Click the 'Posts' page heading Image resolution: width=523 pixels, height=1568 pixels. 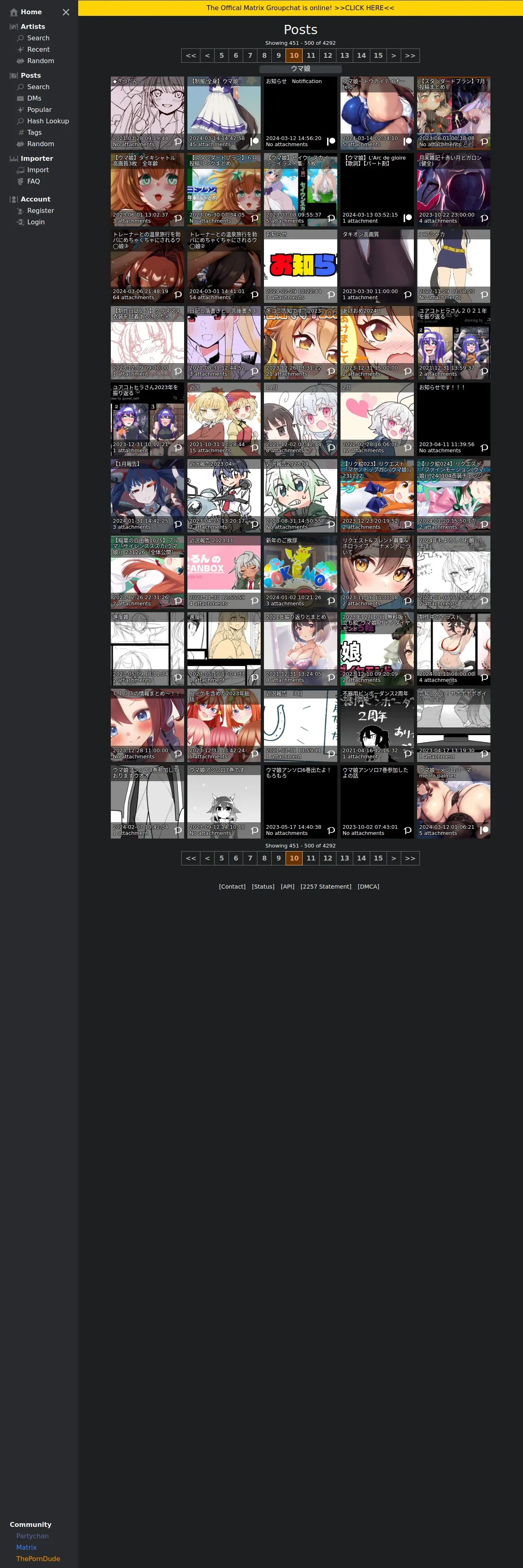coord(300,30)
